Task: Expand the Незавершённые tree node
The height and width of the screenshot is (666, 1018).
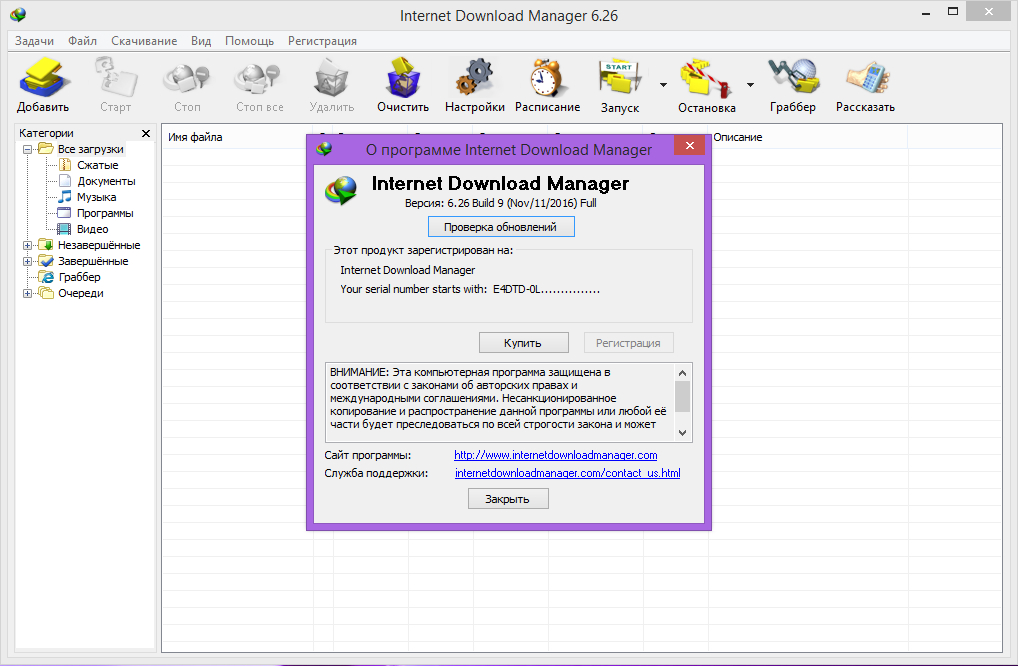Action: (27, 245)
